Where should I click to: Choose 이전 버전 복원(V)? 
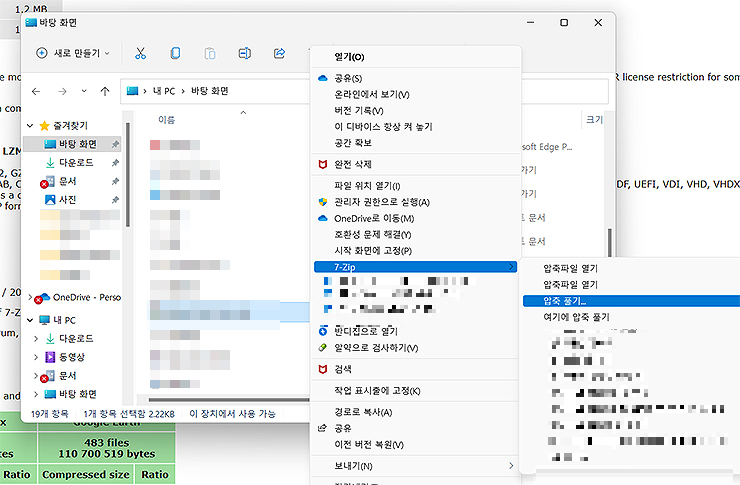[415, 444]
